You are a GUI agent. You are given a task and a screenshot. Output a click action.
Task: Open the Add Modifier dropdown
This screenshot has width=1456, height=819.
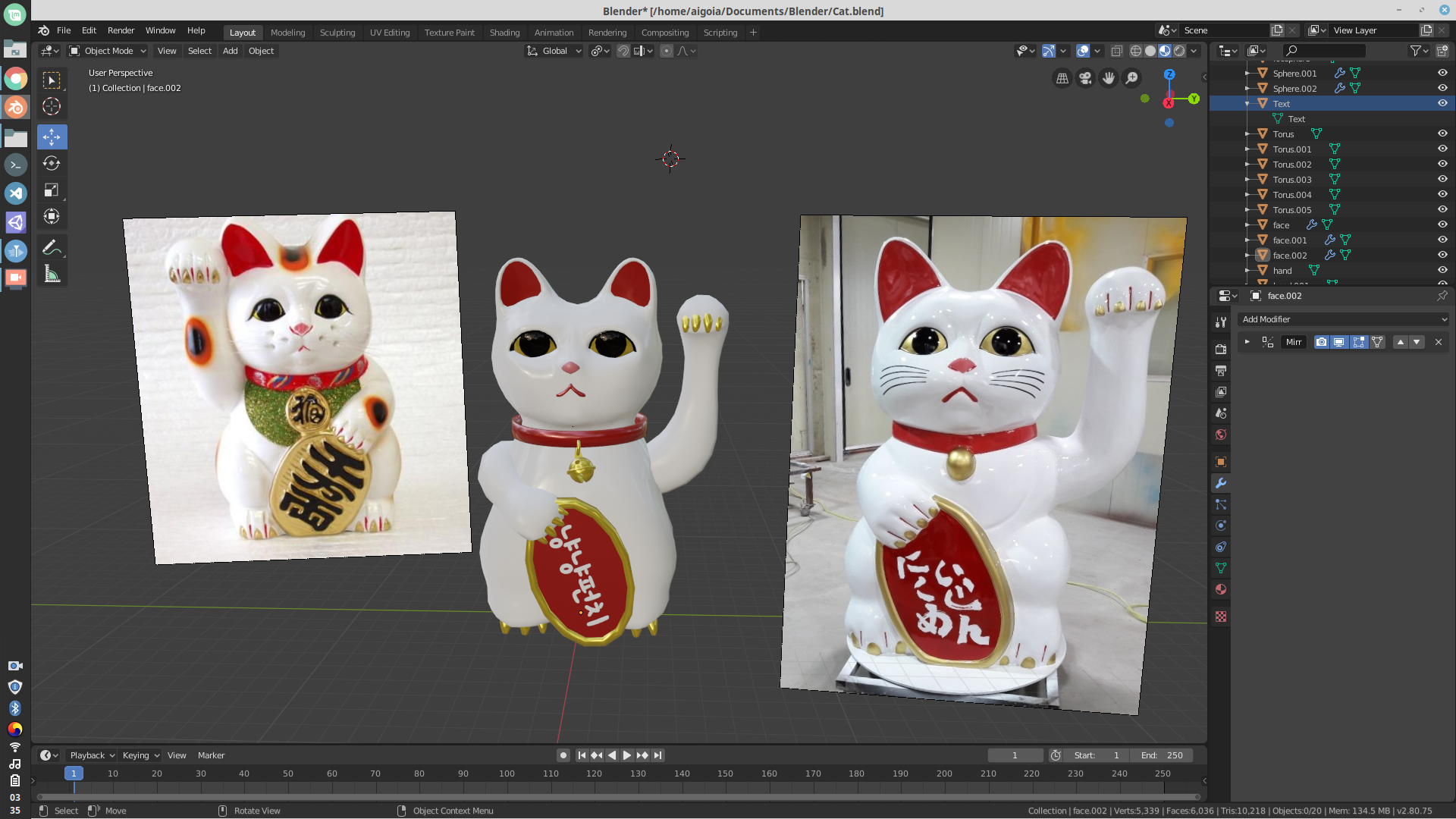[x=1343, y=319]
